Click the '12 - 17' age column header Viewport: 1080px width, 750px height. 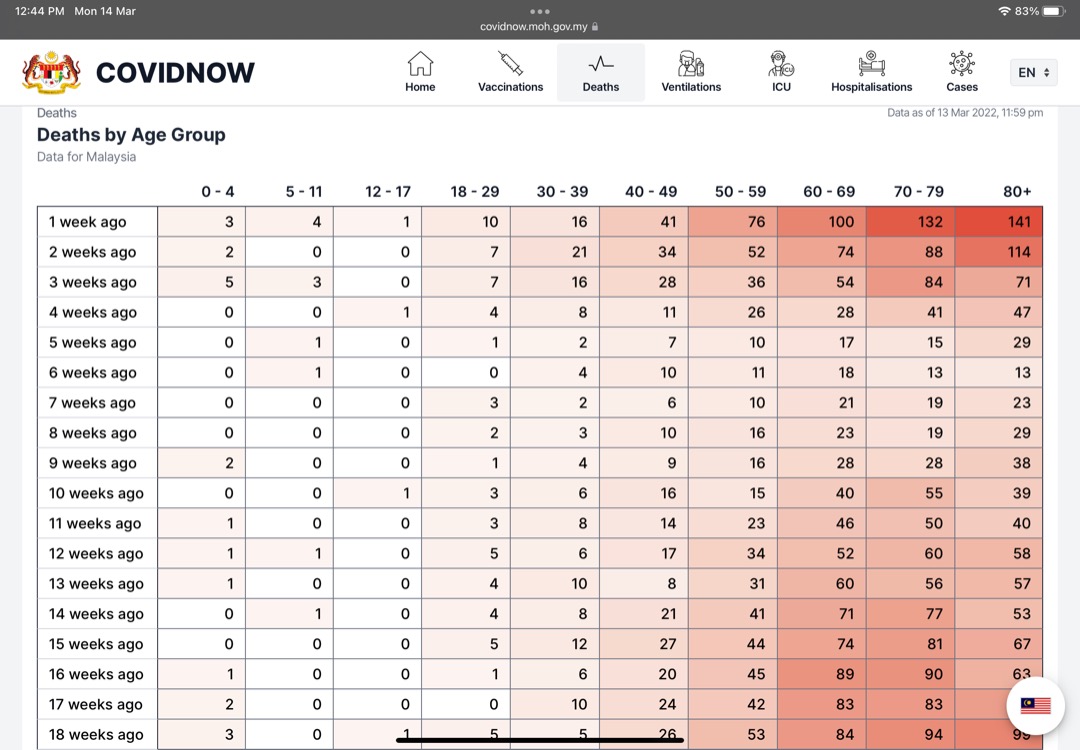tap(388, 191)
